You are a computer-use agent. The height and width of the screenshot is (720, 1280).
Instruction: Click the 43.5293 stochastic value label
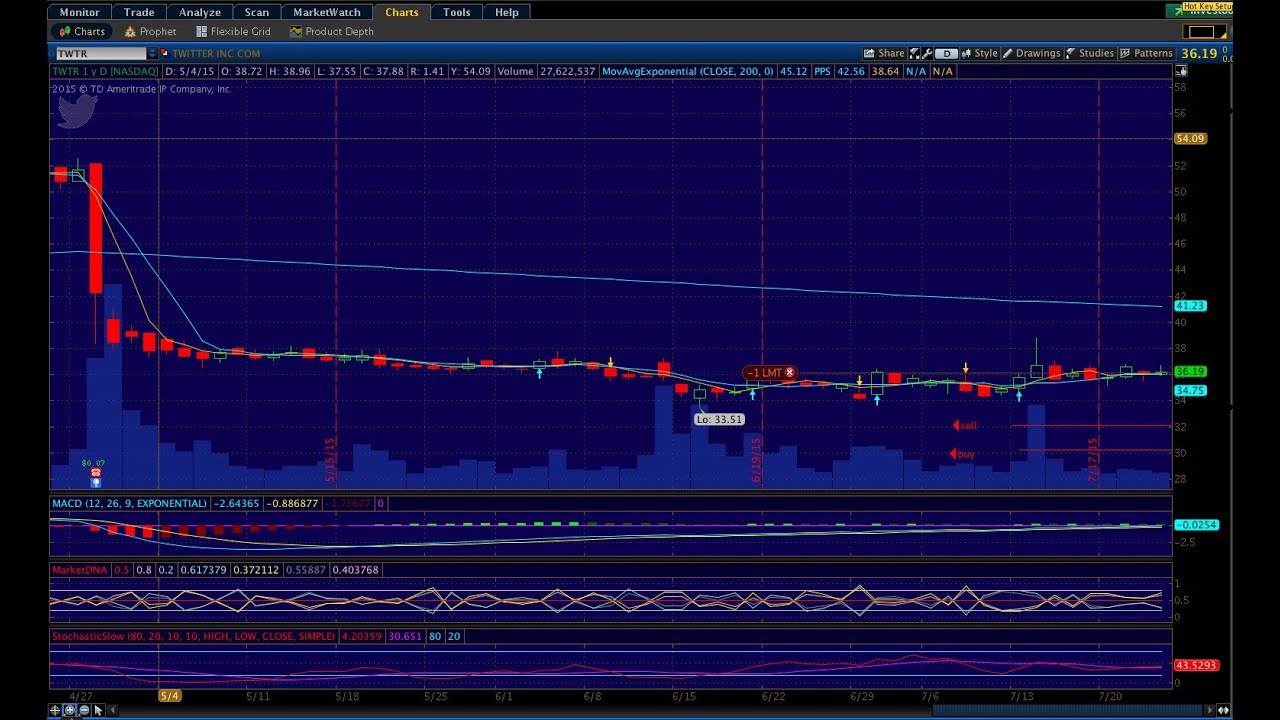click(1196, 665)
